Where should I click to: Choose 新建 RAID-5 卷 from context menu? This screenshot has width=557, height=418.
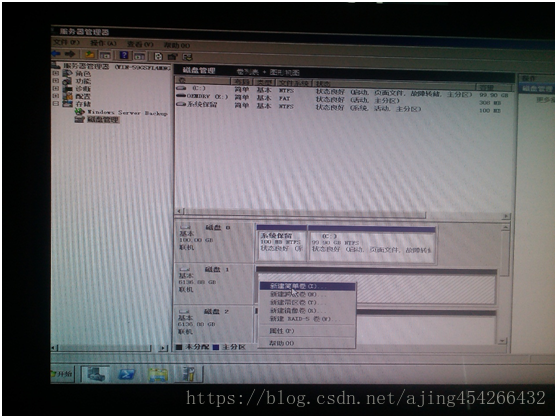click(x=307, y=319)
